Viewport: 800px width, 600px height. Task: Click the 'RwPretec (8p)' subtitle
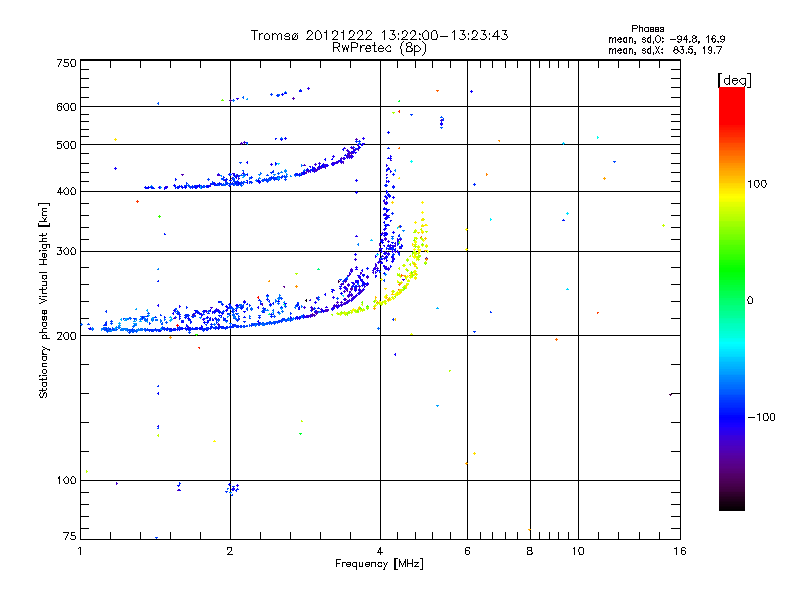point(379,48)
